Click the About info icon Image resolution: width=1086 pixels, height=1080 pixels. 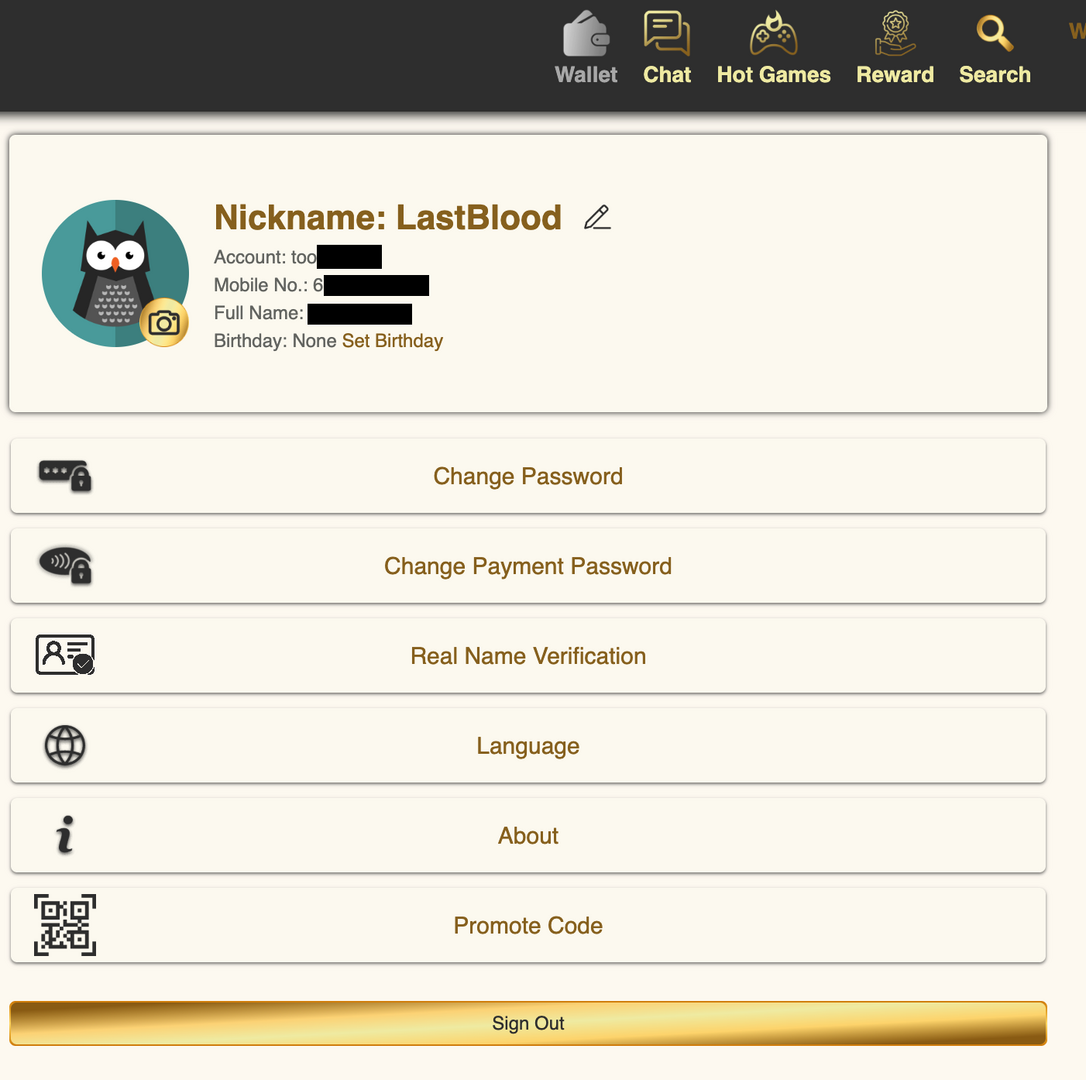[65, 836]
